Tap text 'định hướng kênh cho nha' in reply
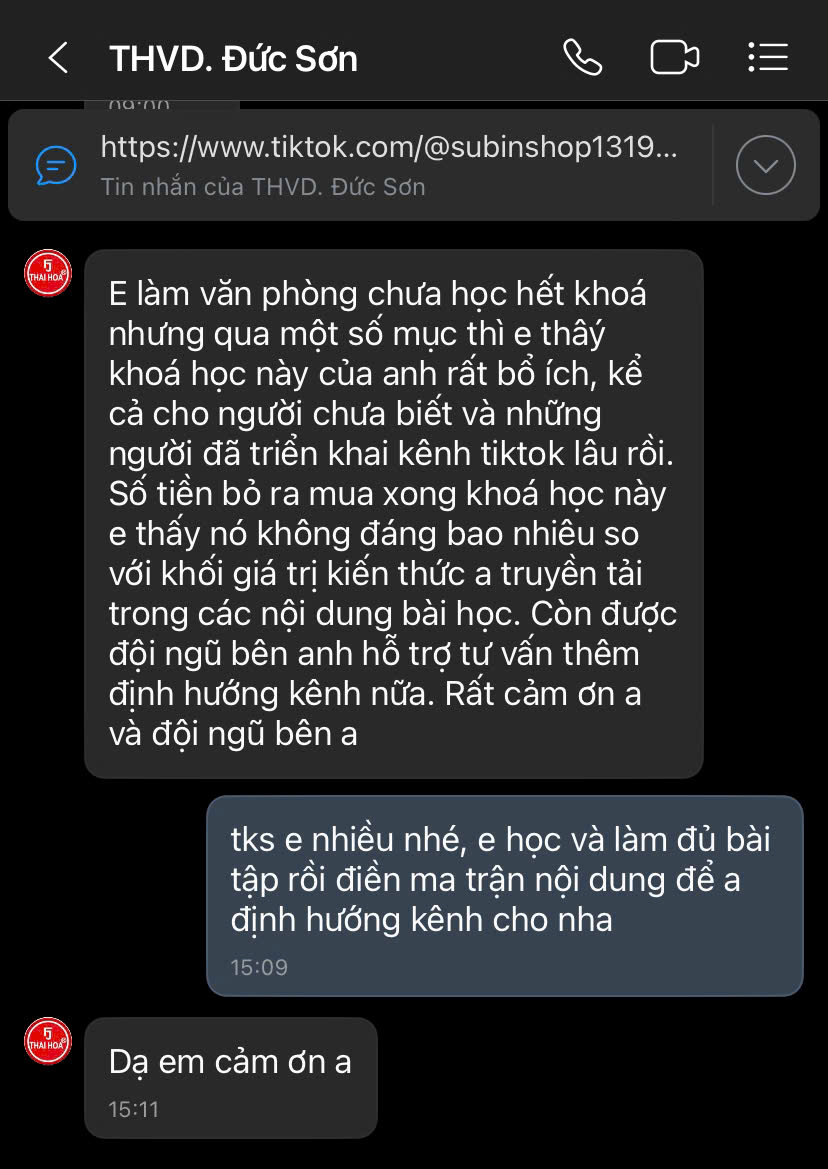828x1169 pixels. click(421, 920)
